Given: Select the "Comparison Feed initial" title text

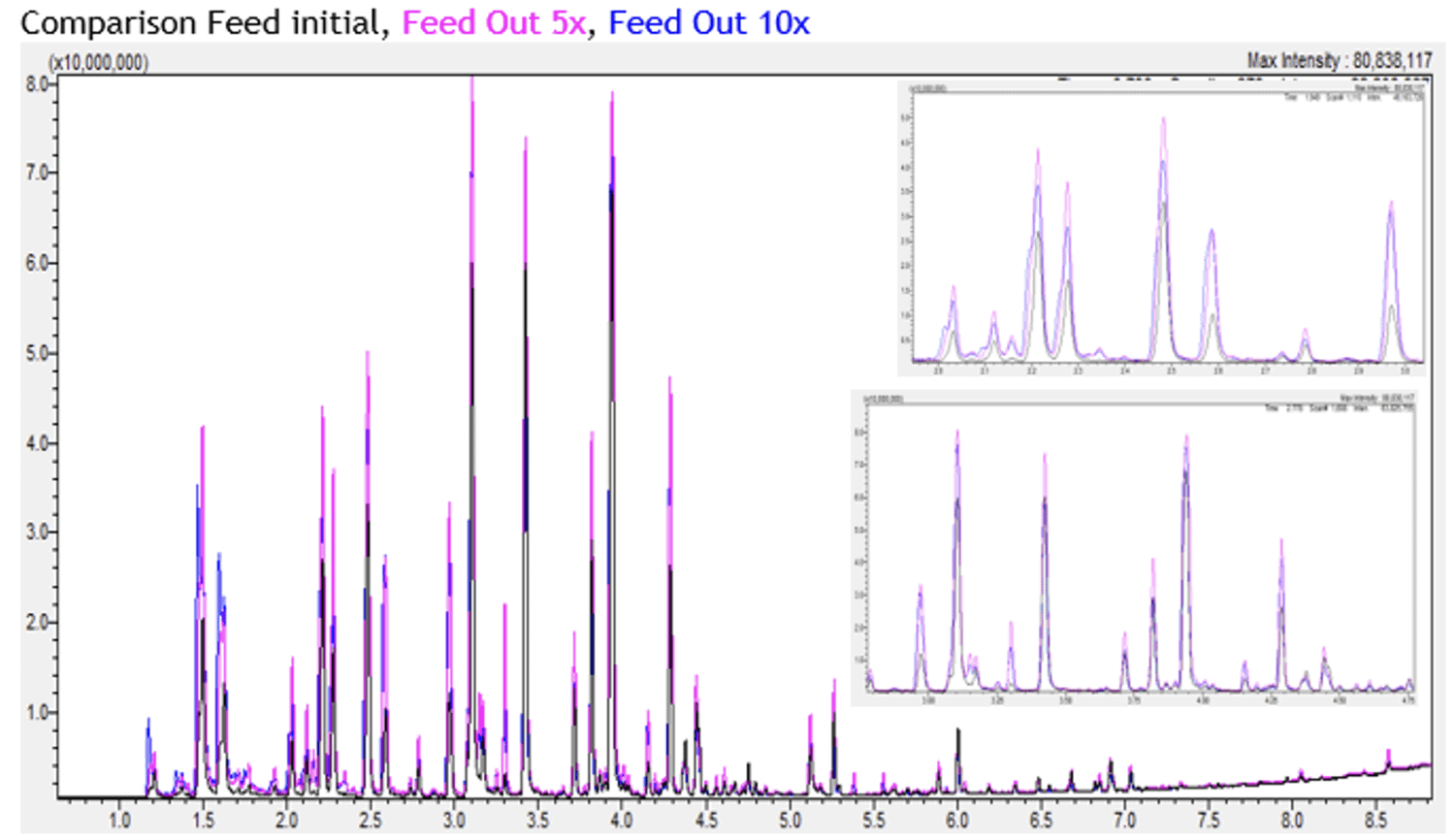Looking at the screenshot, I should tap(202, 22).
